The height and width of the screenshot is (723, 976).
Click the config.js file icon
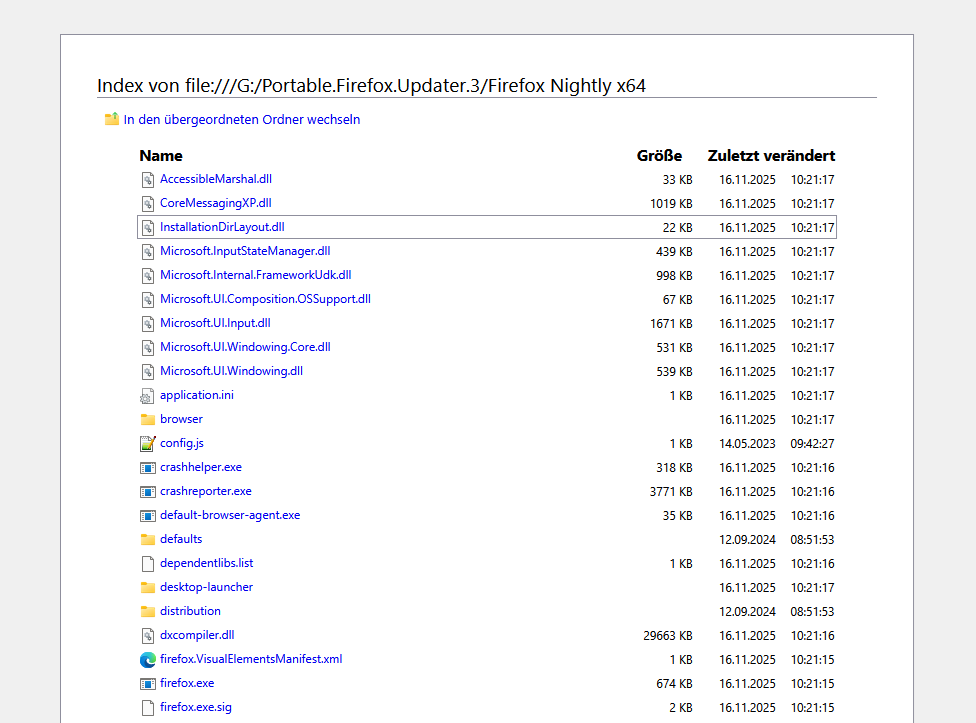(x=148, y=443)
